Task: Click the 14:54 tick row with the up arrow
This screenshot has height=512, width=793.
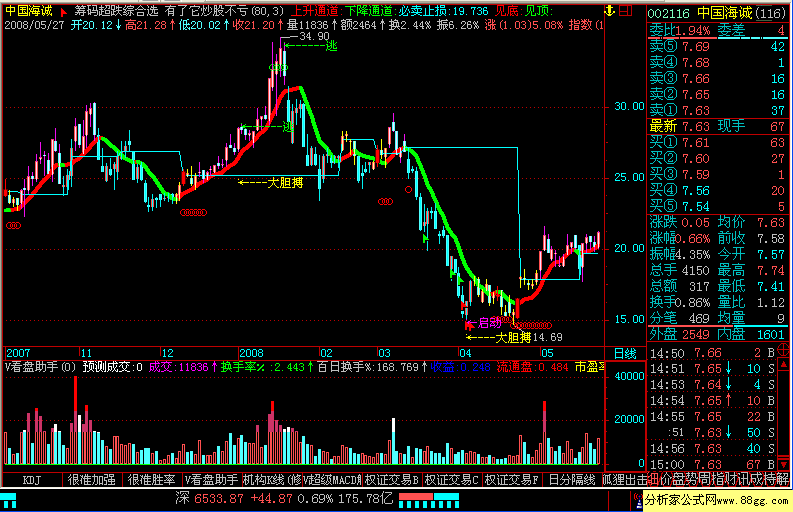Action: pyautogui.click(x=712, y=401)
